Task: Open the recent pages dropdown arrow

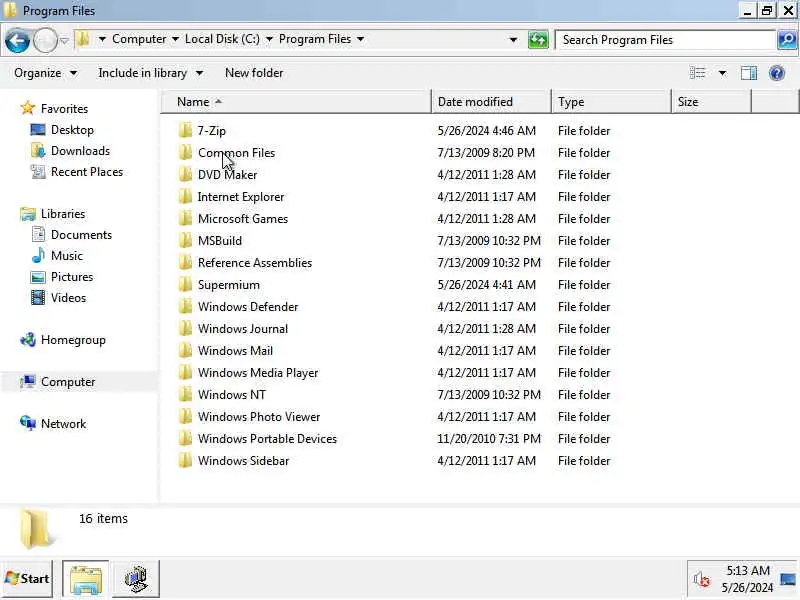Action: [x=64, y=40]
